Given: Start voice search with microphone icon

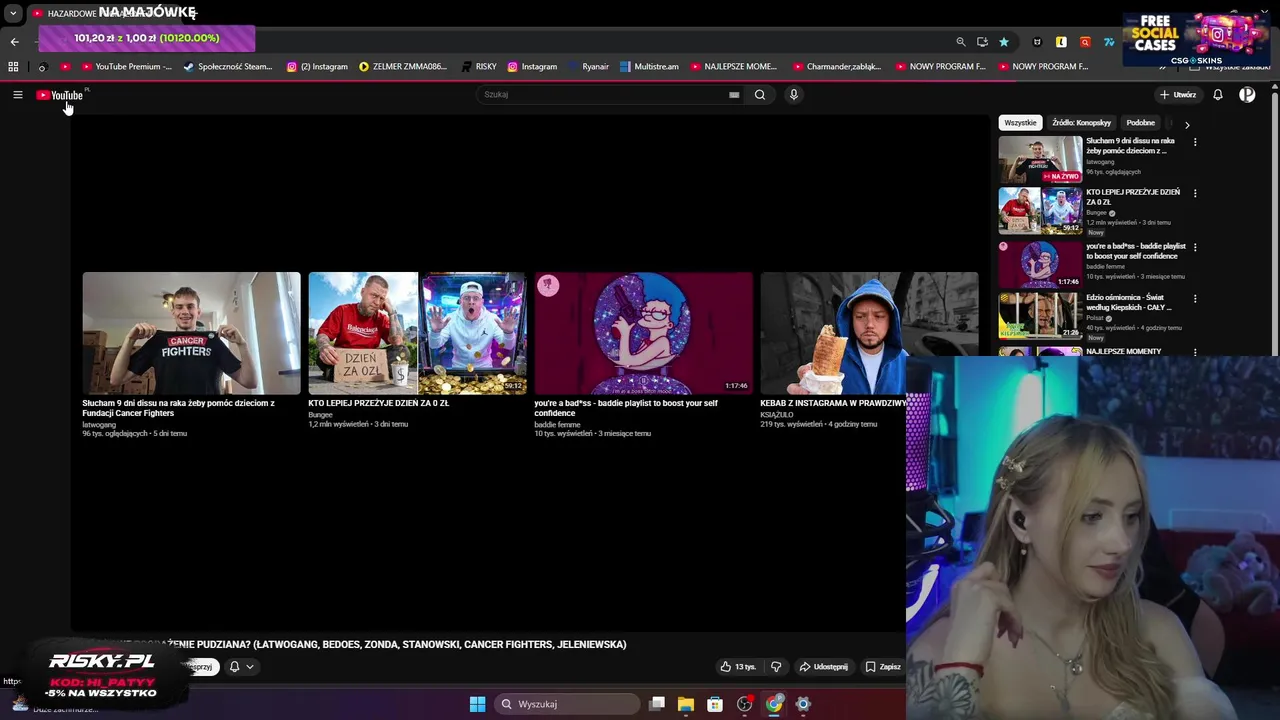Looking at the screenshot, I should pyautogui.click(x=794, y=95).
